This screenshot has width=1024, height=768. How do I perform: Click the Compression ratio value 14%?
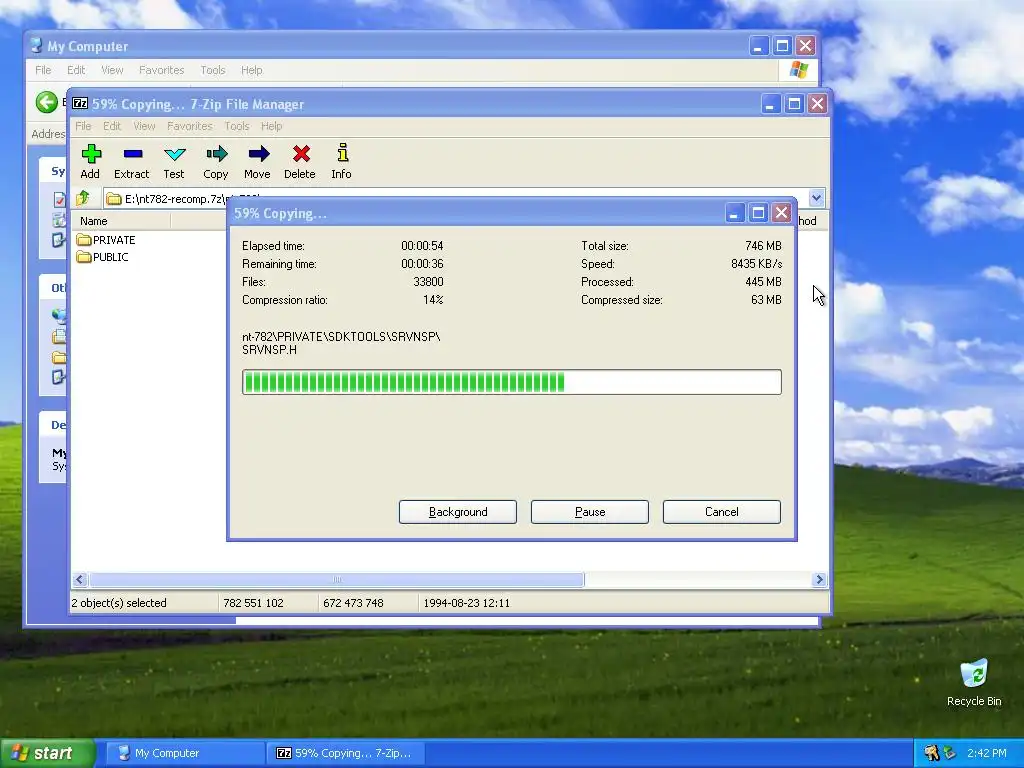click(433, 300)
